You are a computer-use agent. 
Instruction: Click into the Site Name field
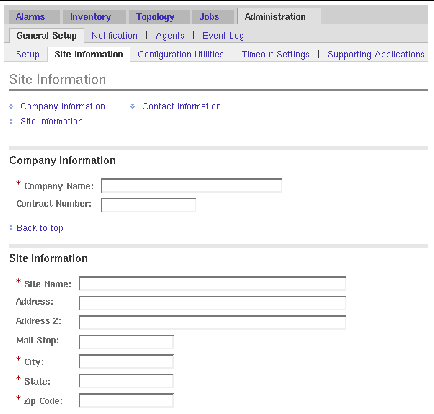[212, 284]
